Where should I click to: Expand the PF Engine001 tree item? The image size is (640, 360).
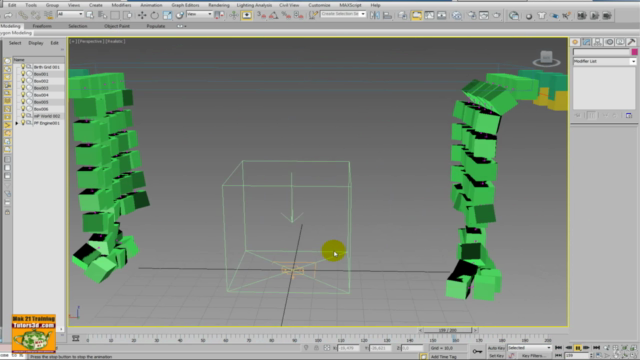[17, 123]
